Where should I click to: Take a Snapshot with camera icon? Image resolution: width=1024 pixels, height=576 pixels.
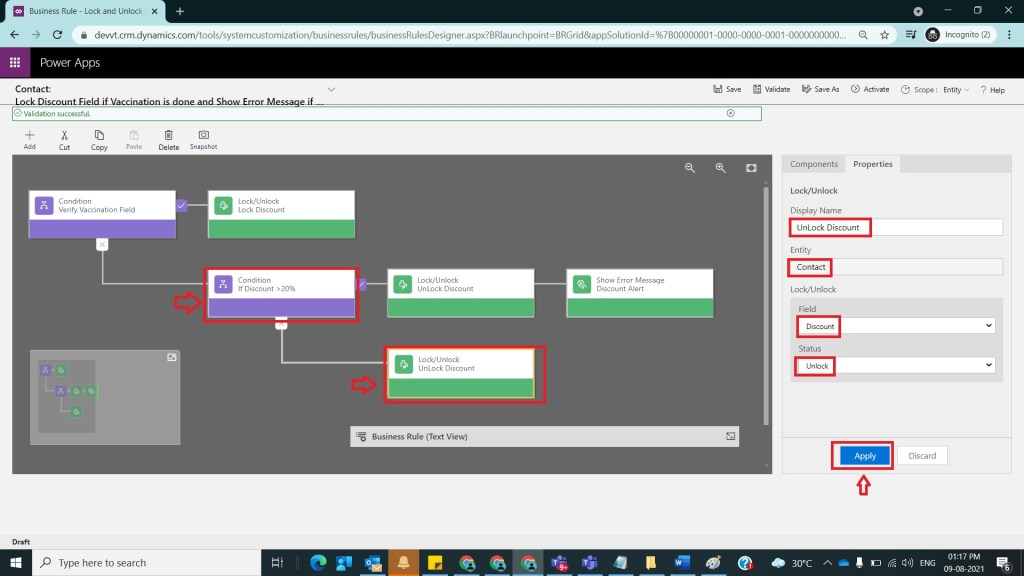point(203,136)
